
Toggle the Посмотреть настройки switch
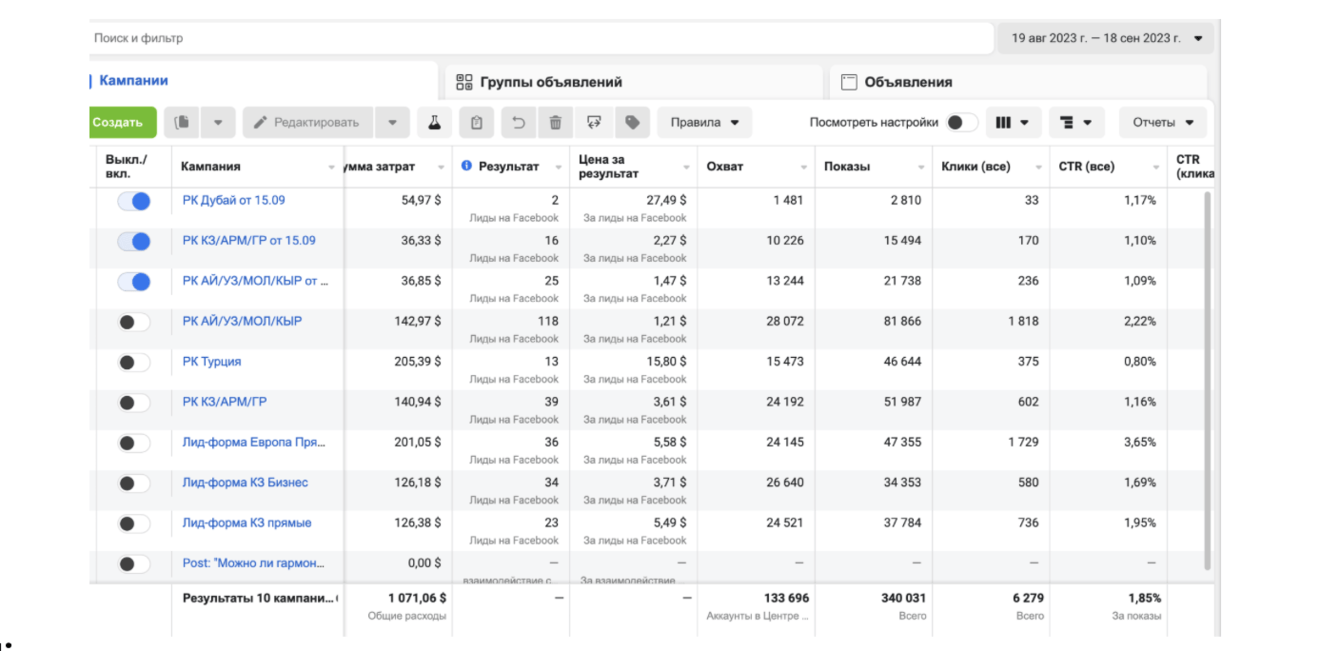coord(961,123)
